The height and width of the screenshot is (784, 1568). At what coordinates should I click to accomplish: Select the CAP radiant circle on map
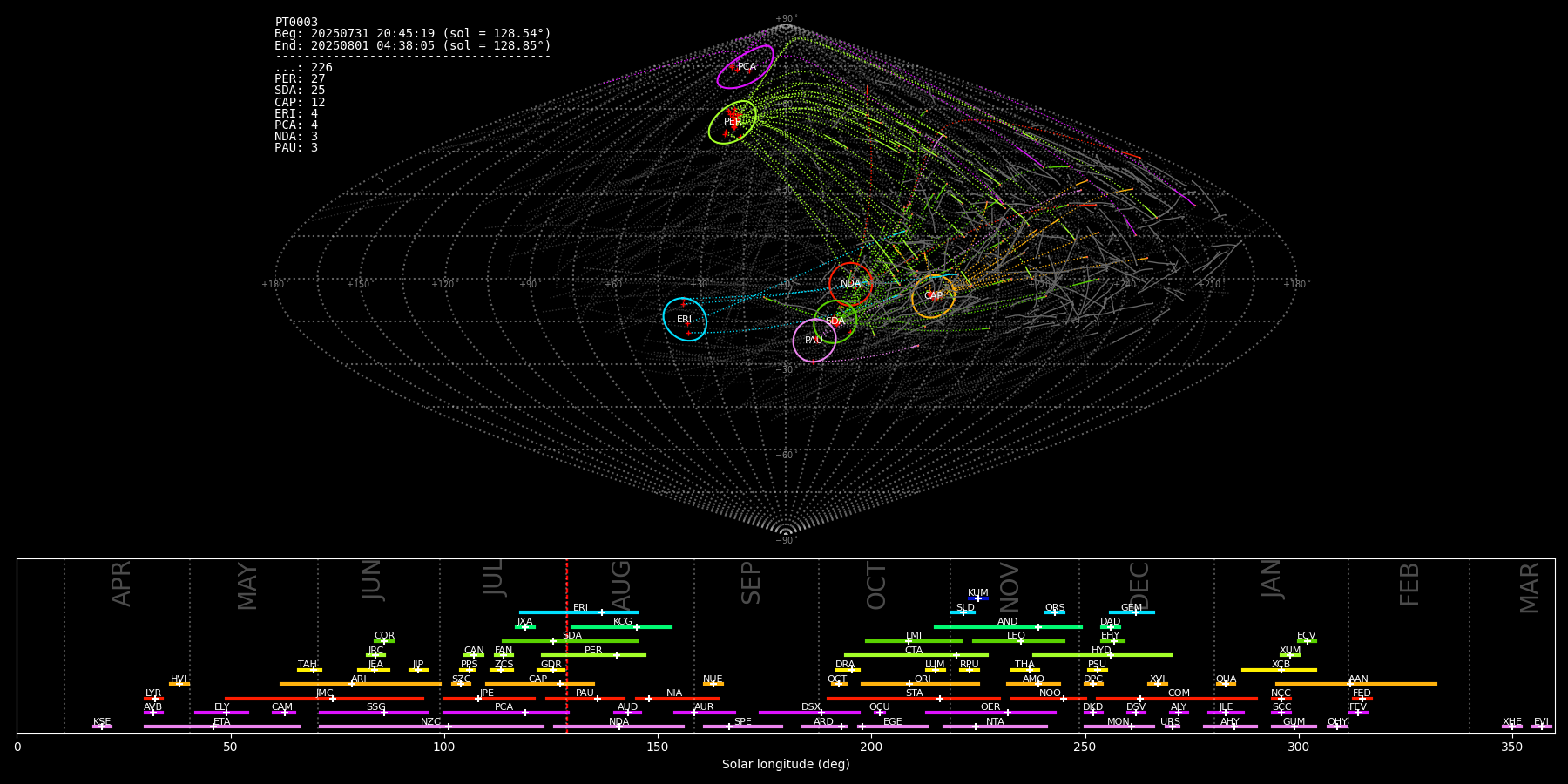[933, 296]
